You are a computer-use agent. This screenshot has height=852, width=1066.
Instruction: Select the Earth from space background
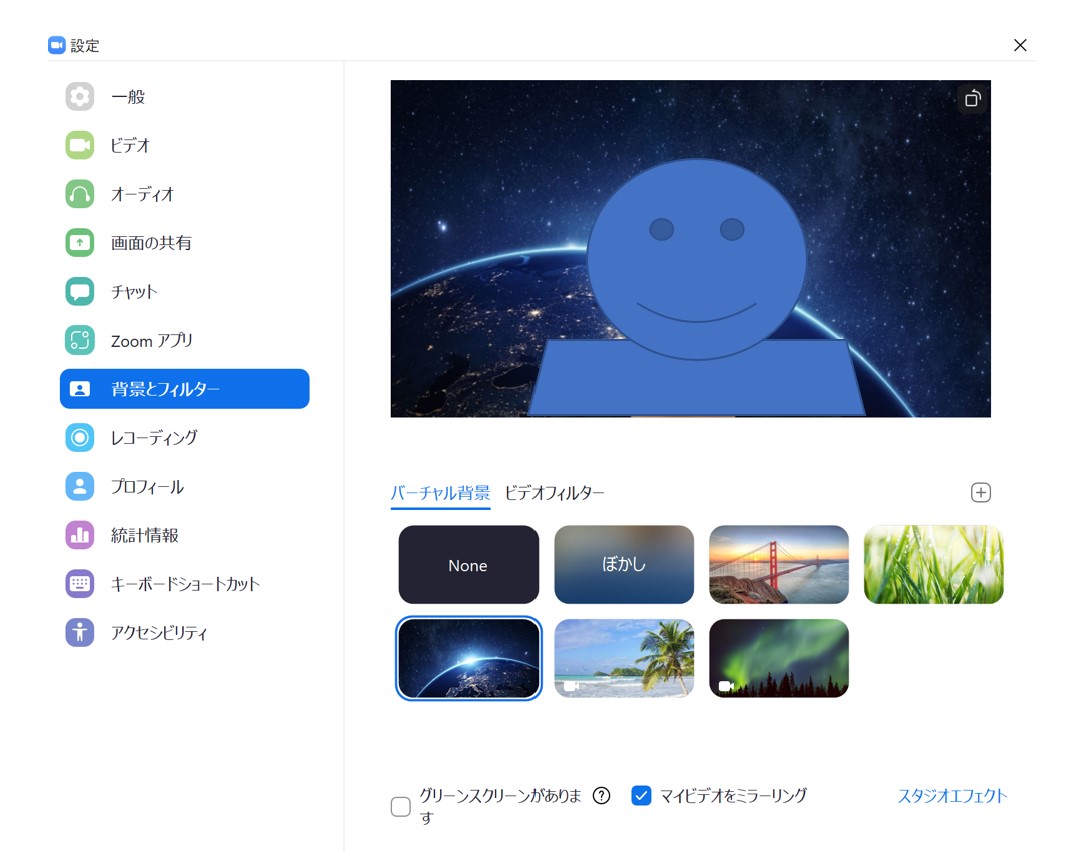pyautogui.click(x=468, y=658)
